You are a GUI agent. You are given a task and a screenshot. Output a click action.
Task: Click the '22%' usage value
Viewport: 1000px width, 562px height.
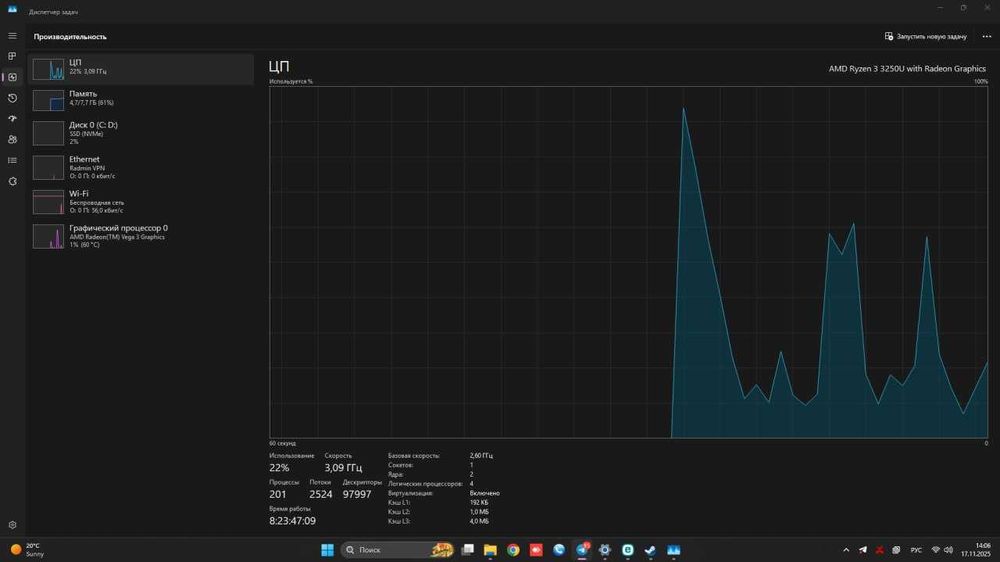279,468
